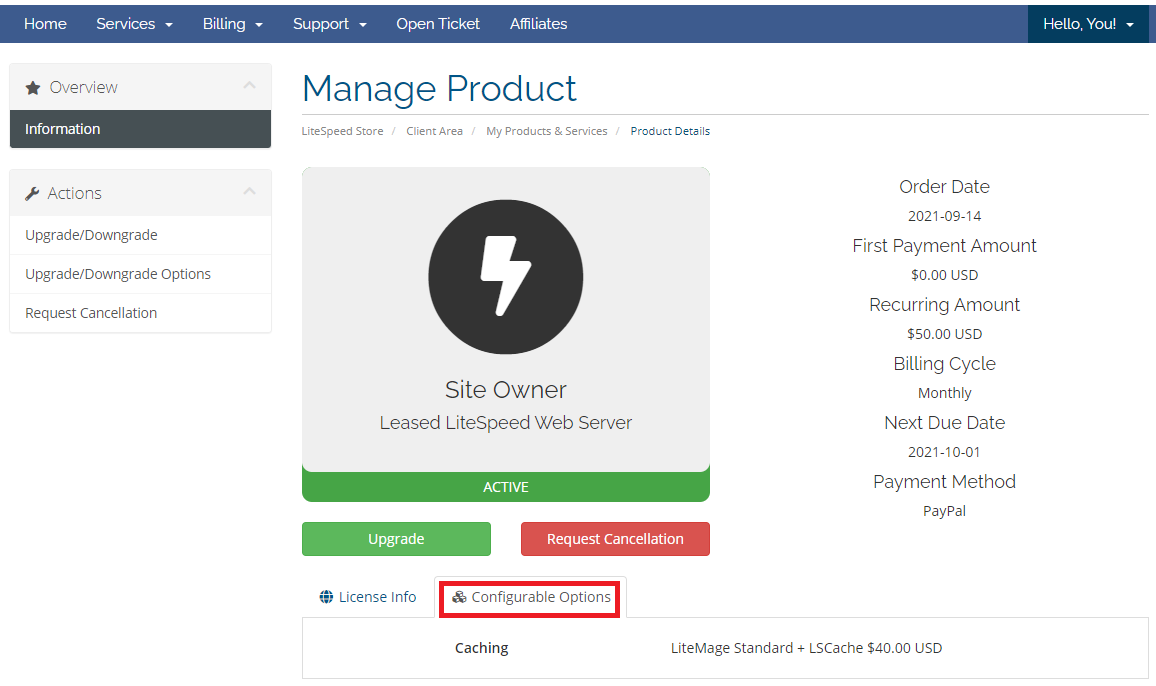Click the Billing Cycle label
This screenshot has height=686, width=1156.
click(944, 364)
